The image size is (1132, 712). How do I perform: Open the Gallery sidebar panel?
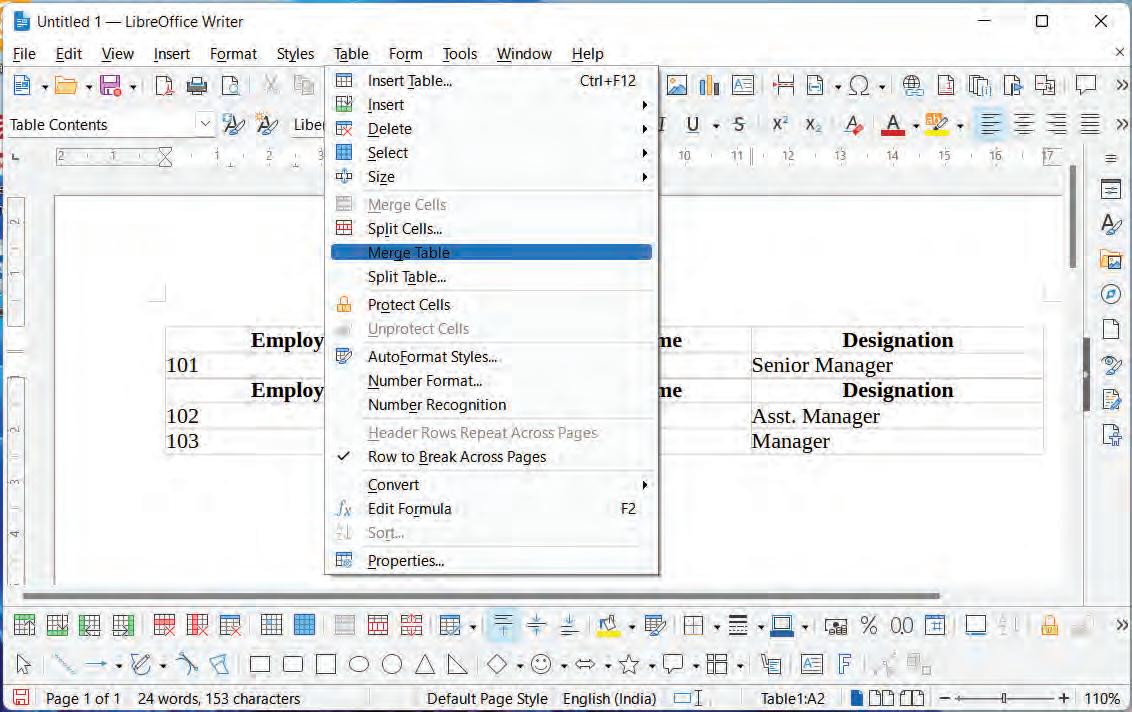(x=1111, y=259)
